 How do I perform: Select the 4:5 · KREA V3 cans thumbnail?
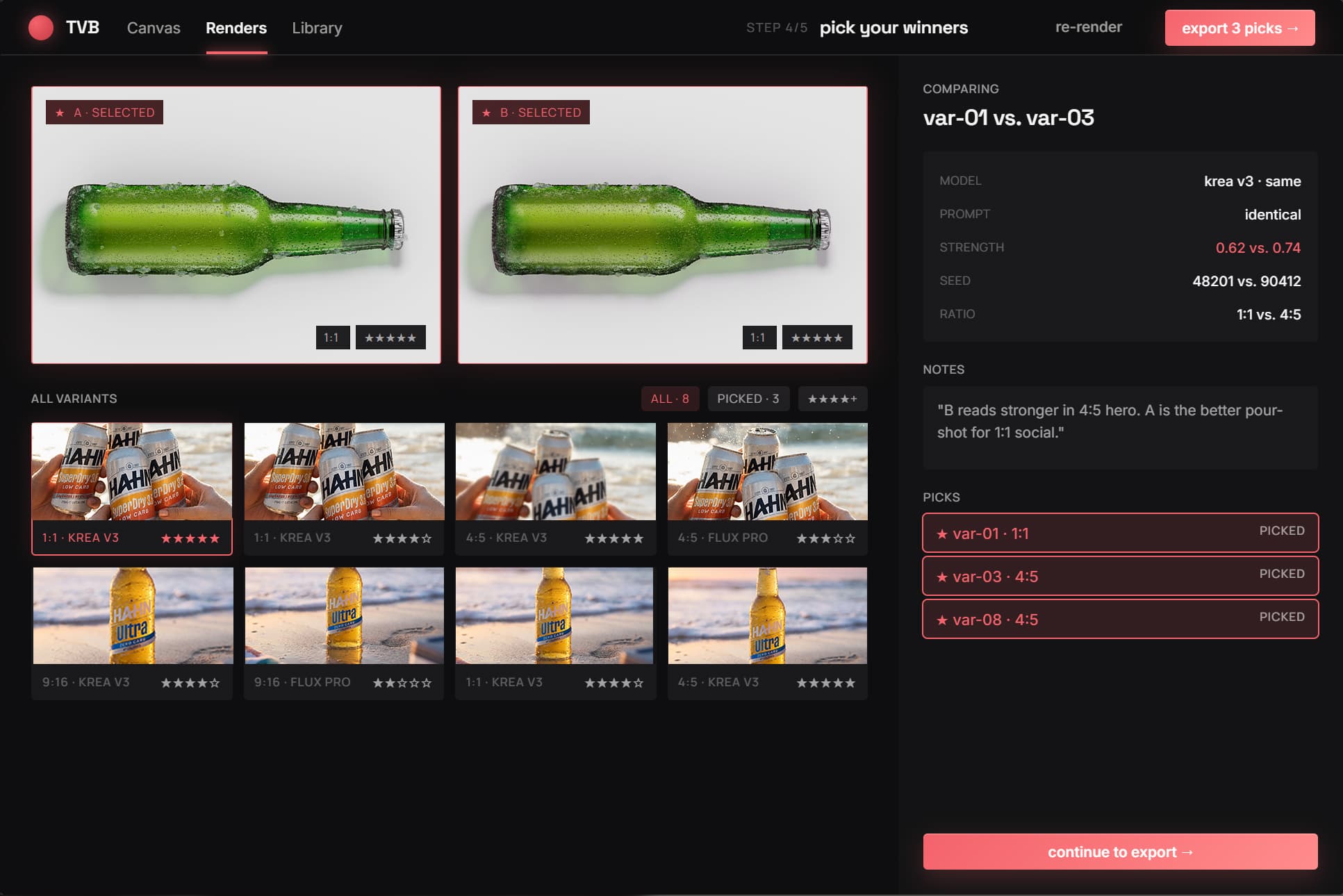556,472
